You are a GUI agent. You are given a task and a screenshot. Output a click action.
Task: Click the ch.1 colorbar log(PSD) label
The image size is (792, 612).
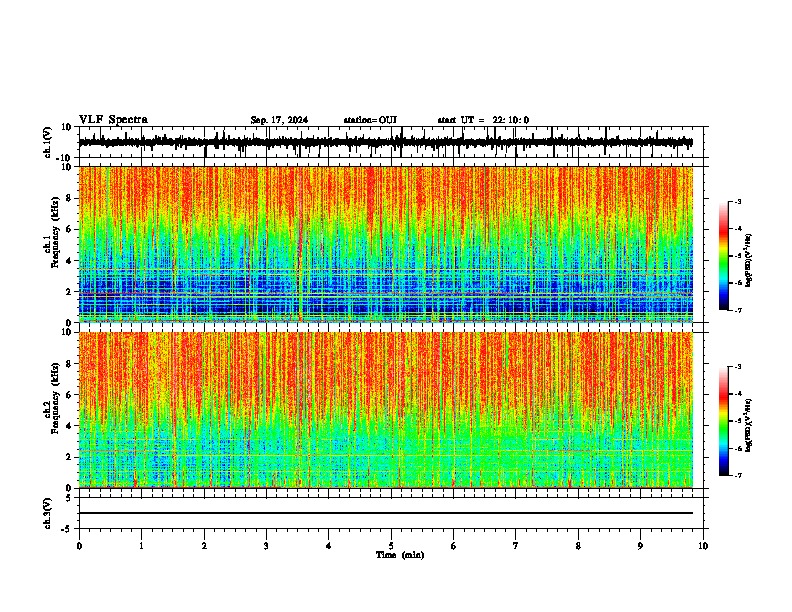tap(748, 261)
